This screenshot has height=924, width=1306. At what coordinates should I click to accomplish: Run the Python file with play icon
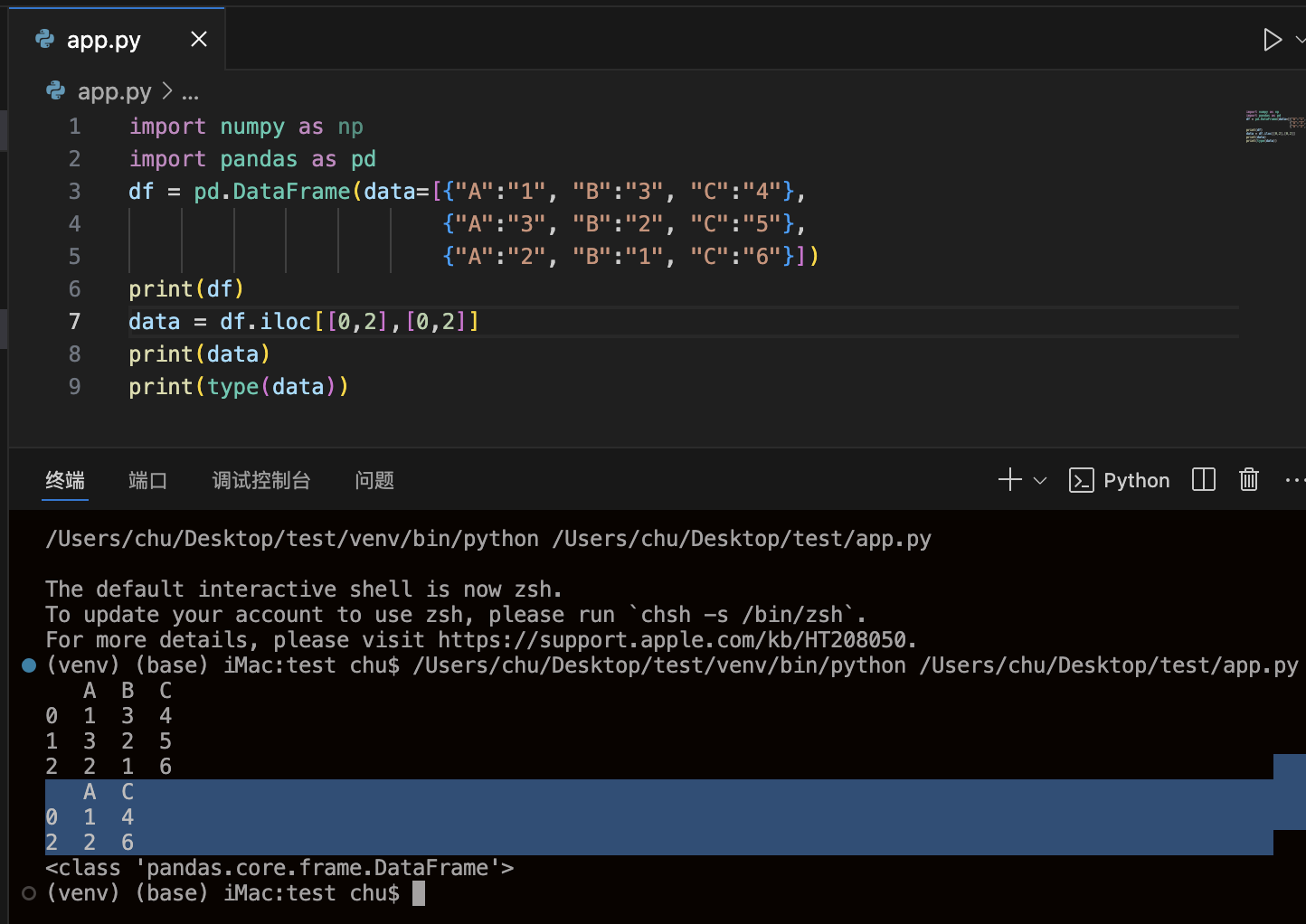point(1272,40)
